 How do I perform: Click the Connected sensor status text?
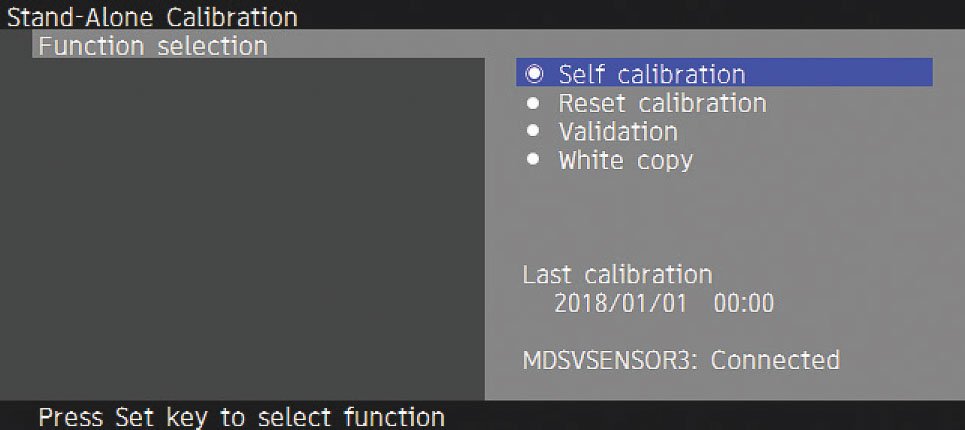tap(775, 360)
